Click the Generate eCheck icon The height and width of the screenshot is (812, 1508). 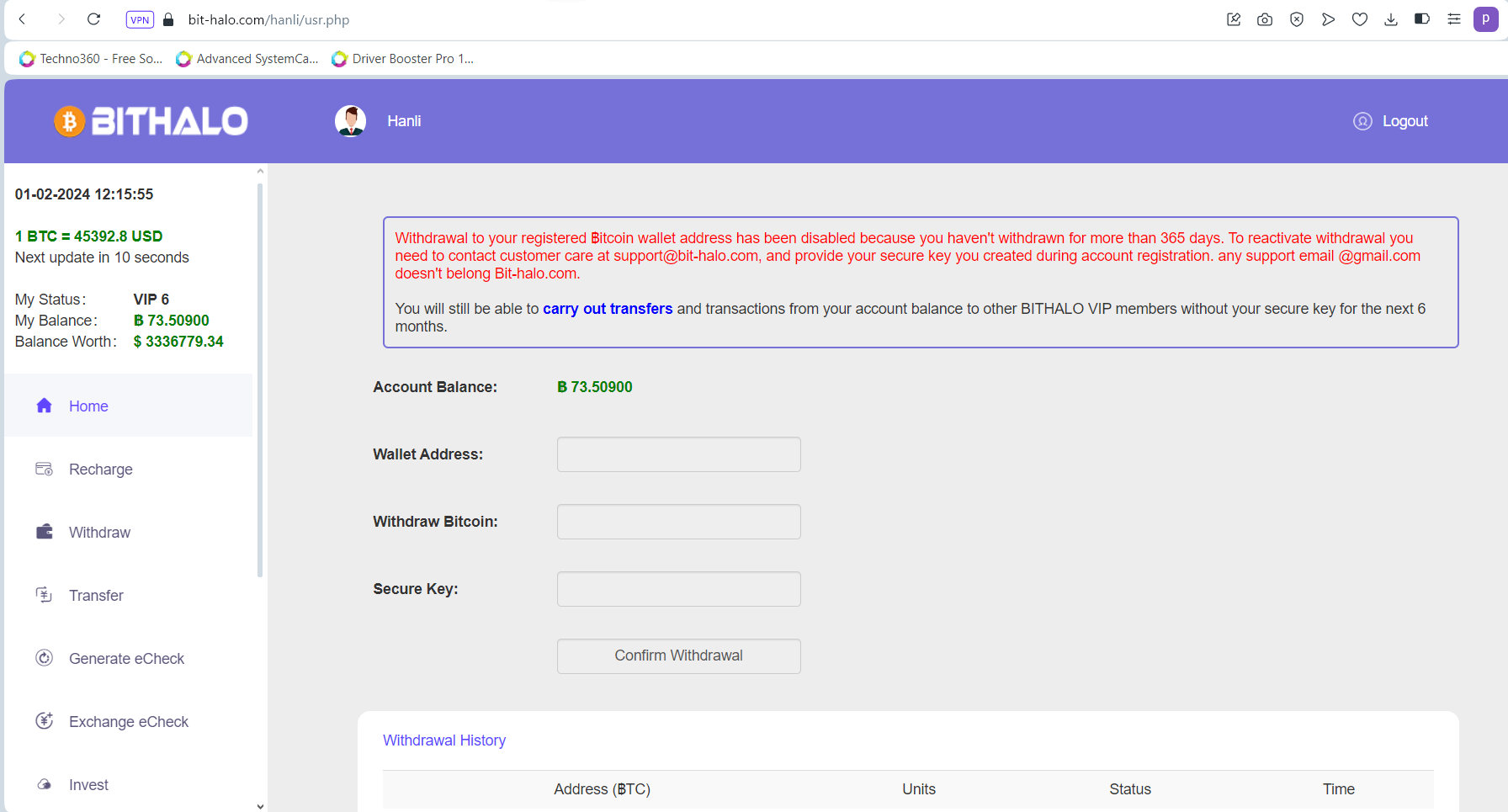[x=45, y=658]
